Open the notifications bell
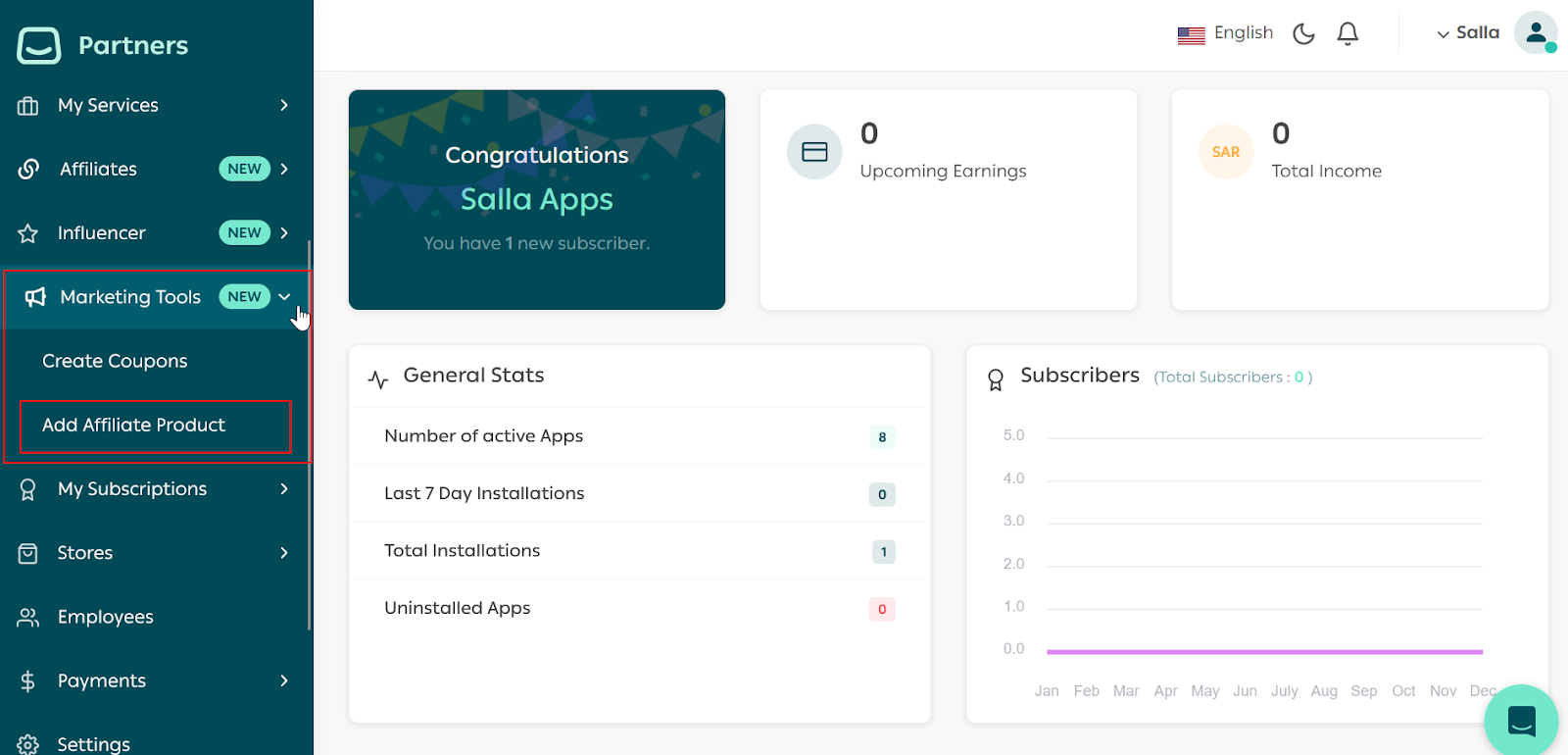 pos(1347,34)
